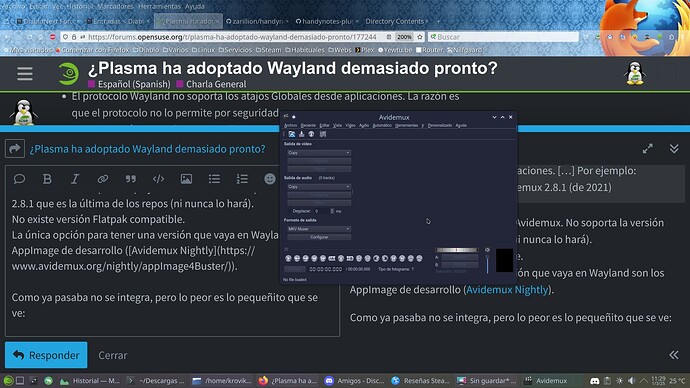Bookmark this page with the star icon

pos(420,37)
